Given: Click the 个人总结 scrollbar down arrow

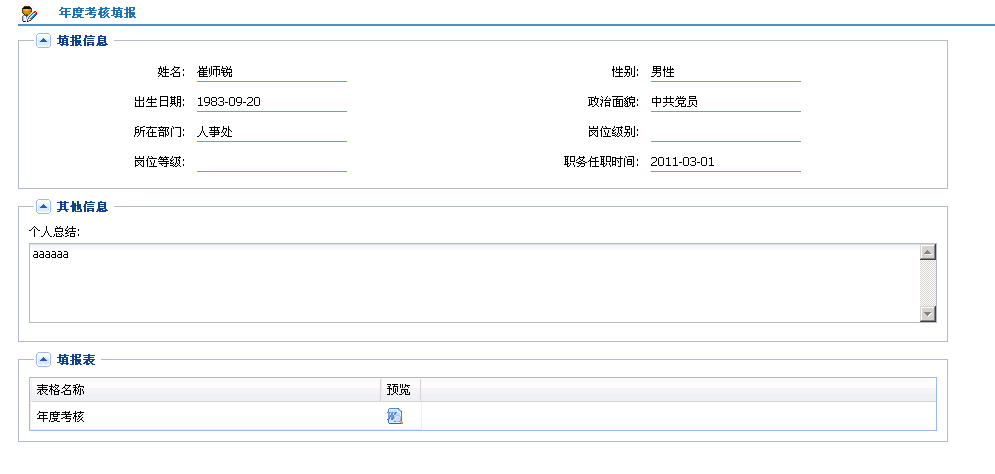Looking at the screenshot, I should click(928, 314).
